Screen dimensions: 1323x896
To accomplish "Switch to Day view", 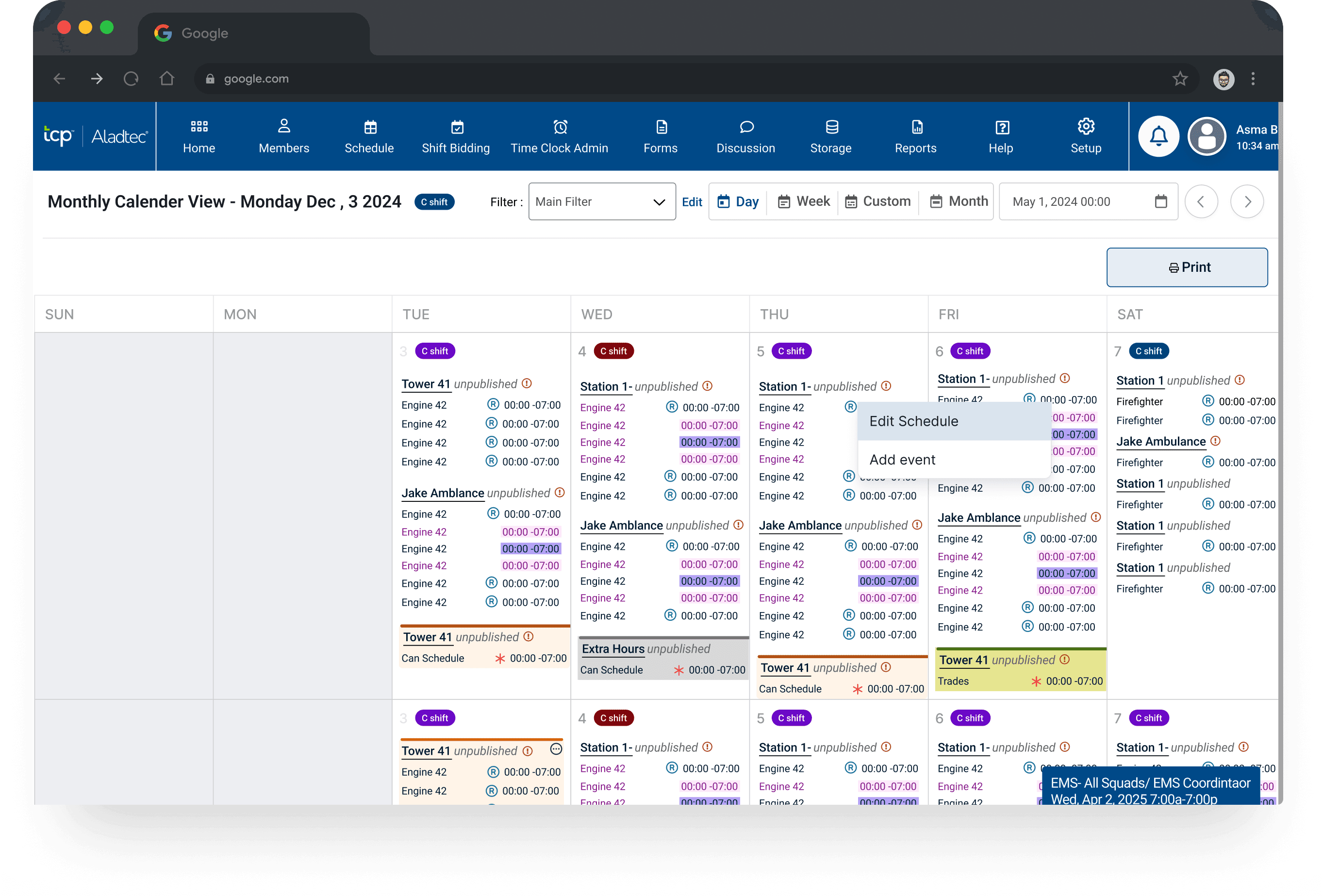I will [x=738, y=201].
